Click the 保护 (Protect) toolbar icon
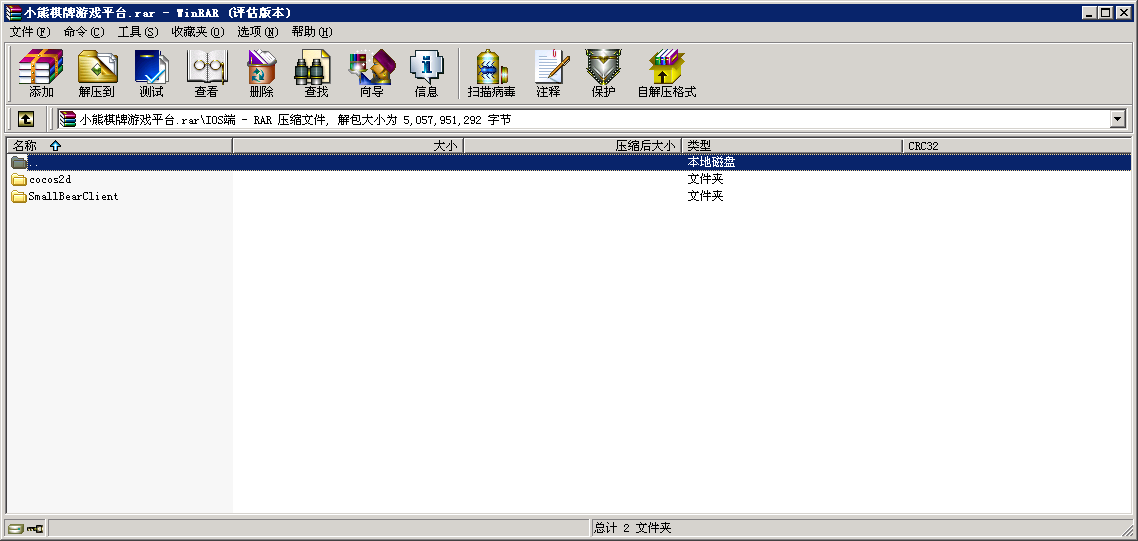The image size is (1138, 541). click(603, 74)
